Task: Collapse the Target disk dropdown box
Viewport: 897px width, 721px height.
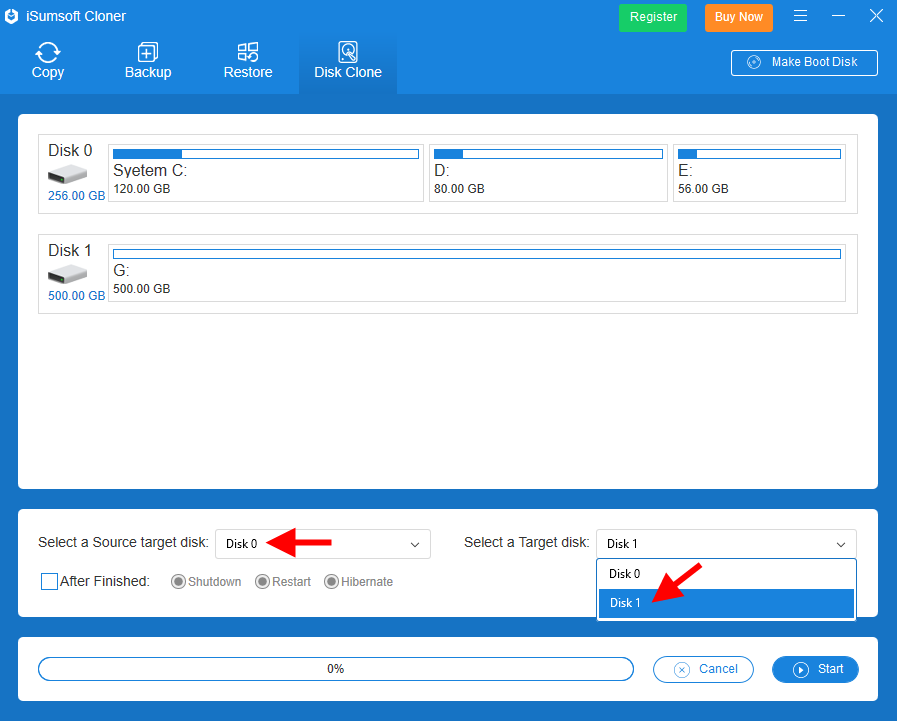Action: (726, 544)
